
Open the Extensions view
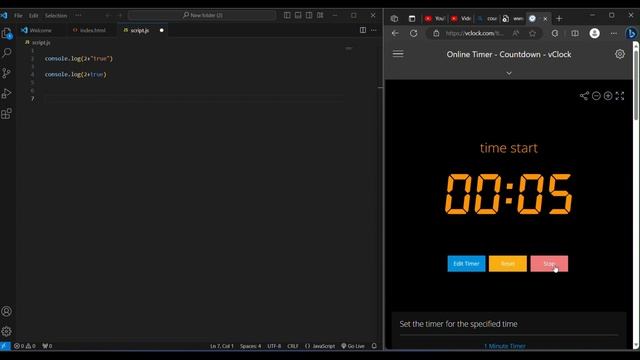click(7, 113)
